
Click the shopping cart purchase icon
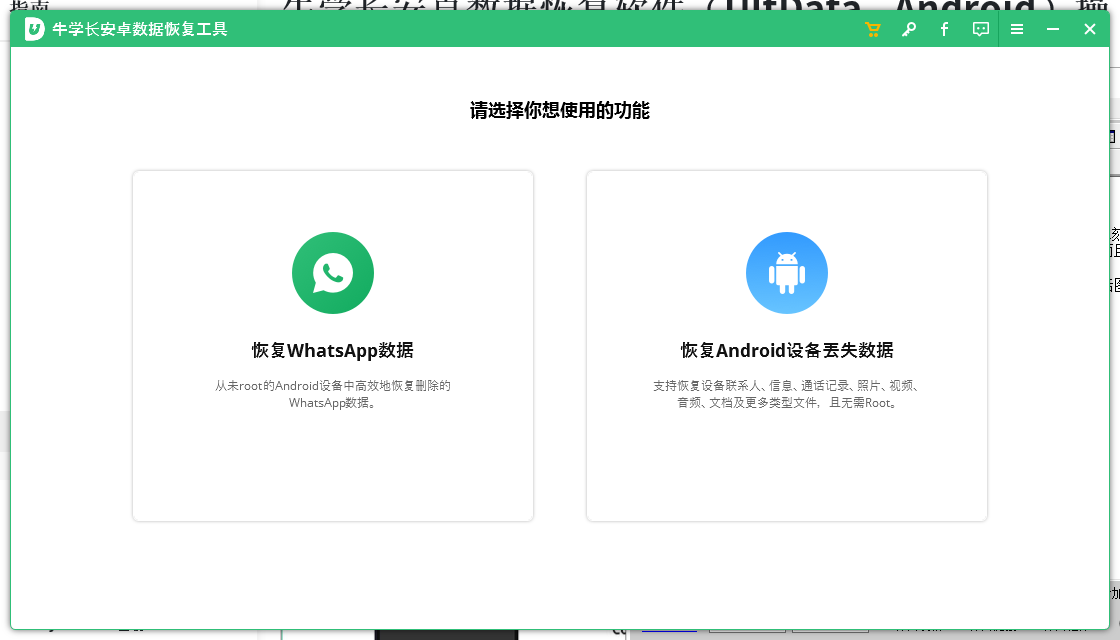(872, 29)
